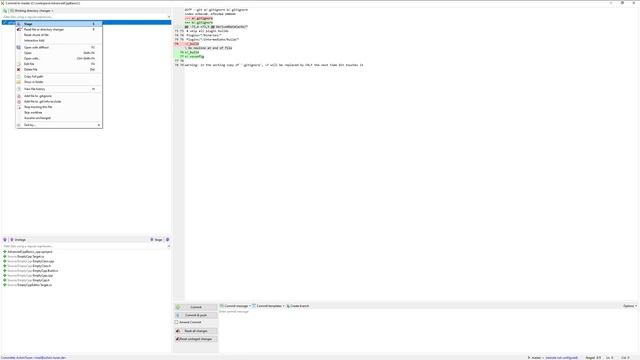Click into the commit message text area
640x360 pixels.
coord(428,331)
